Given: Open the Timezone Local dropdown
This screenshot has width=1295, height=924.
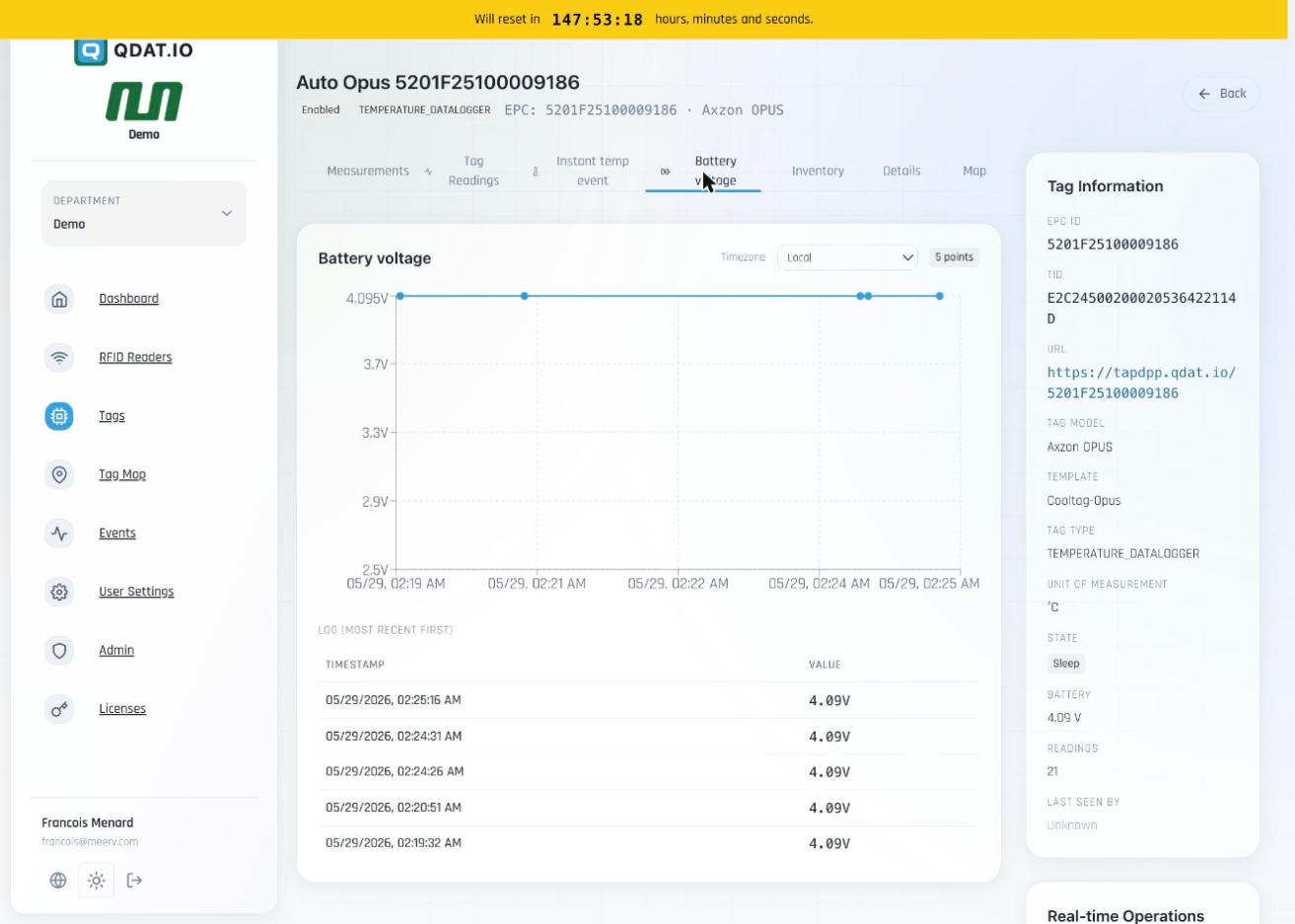Looking at the screenshot, I should click(848, 257).
